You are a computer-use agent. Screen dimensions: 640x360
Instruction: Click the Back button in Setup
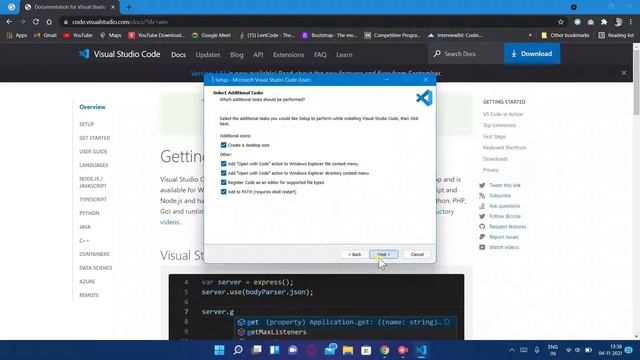click(354, 254)
